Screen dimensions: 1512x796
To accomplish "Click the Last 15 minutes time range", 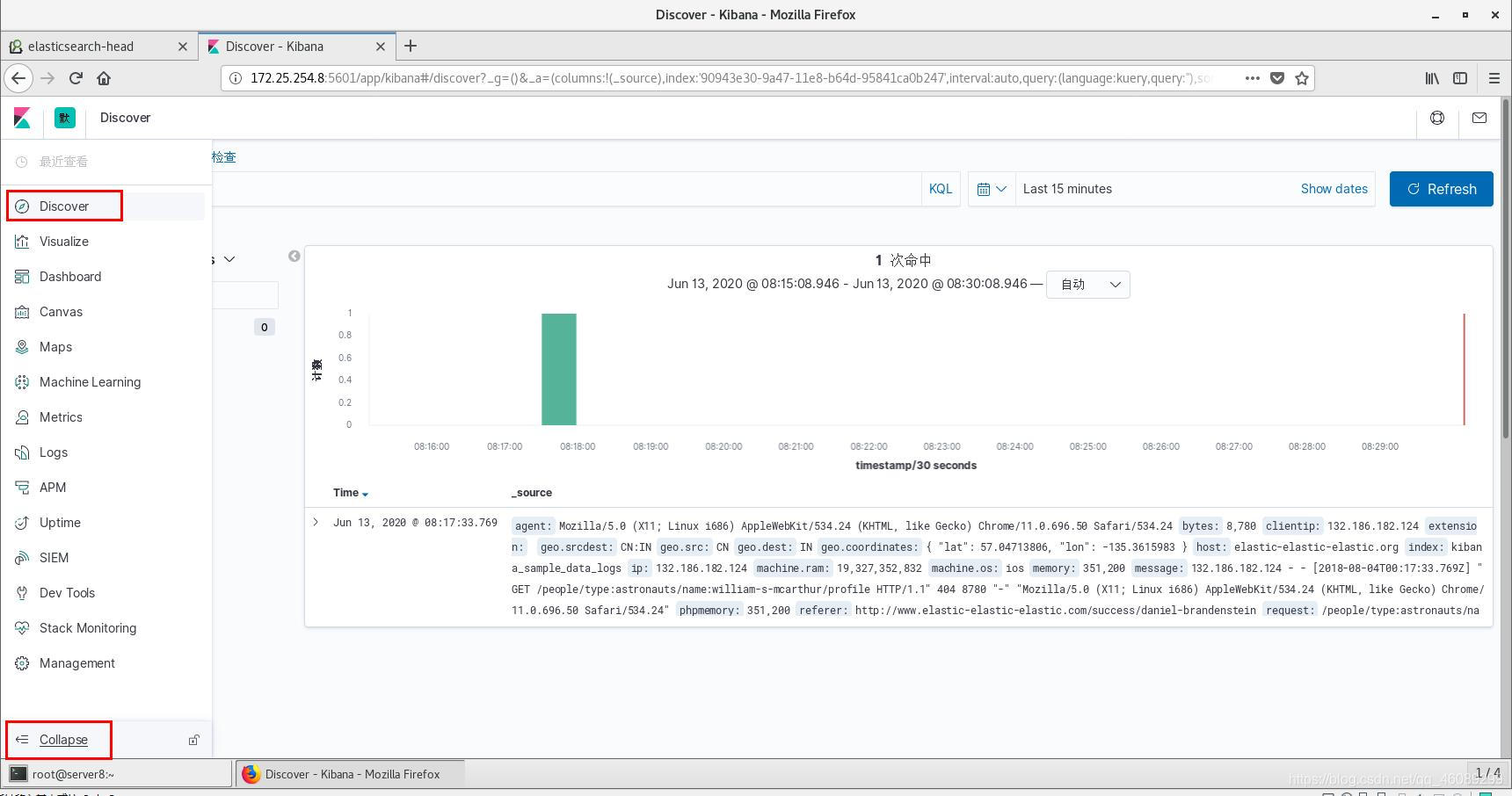I will pos(1067,189).
